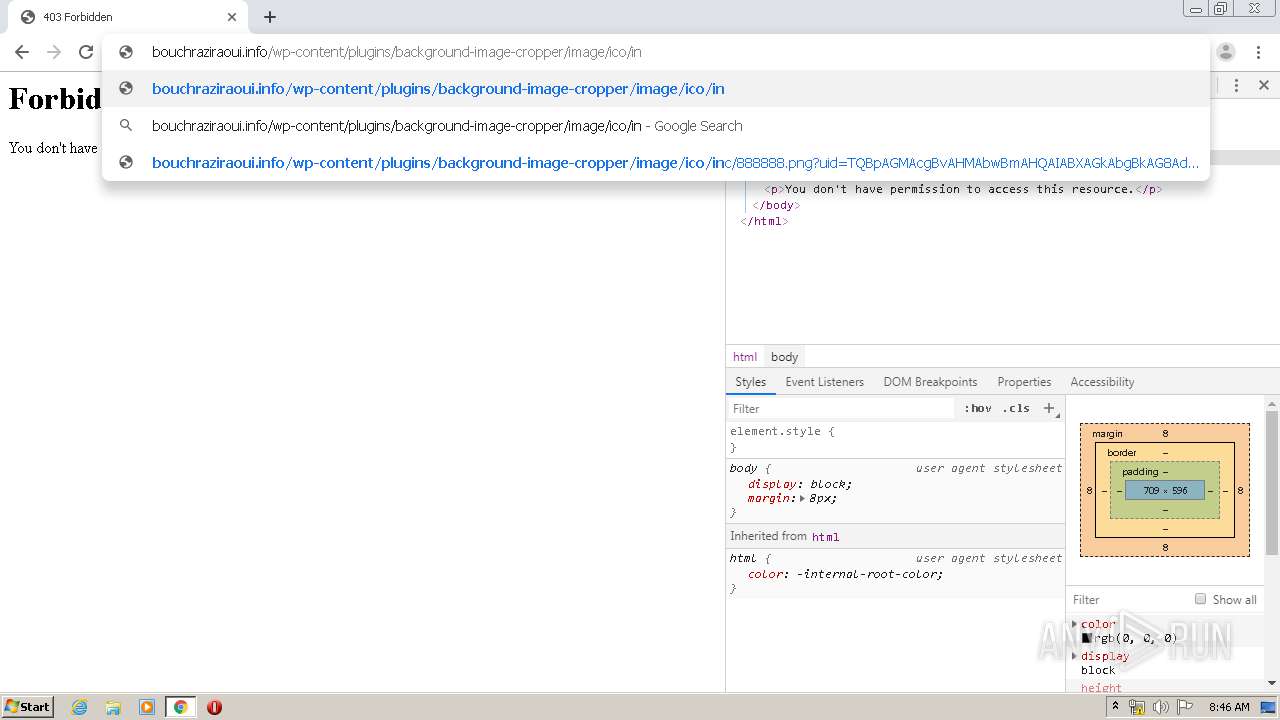Viewport: 1280px width, 720px height.
Task: Click the browser forward arrow
Action: click(x=54, y=52)
